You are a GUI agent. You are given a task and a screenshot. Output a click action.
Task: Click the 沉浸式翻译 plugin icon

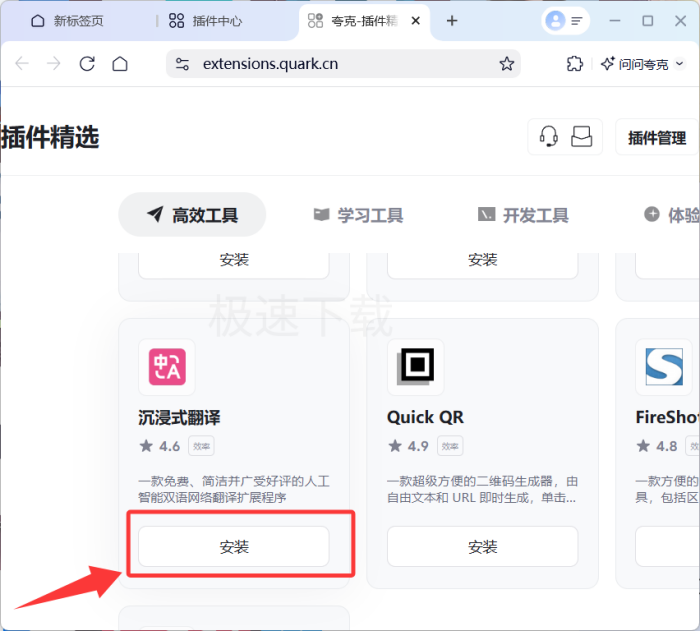tap(166, 367)
